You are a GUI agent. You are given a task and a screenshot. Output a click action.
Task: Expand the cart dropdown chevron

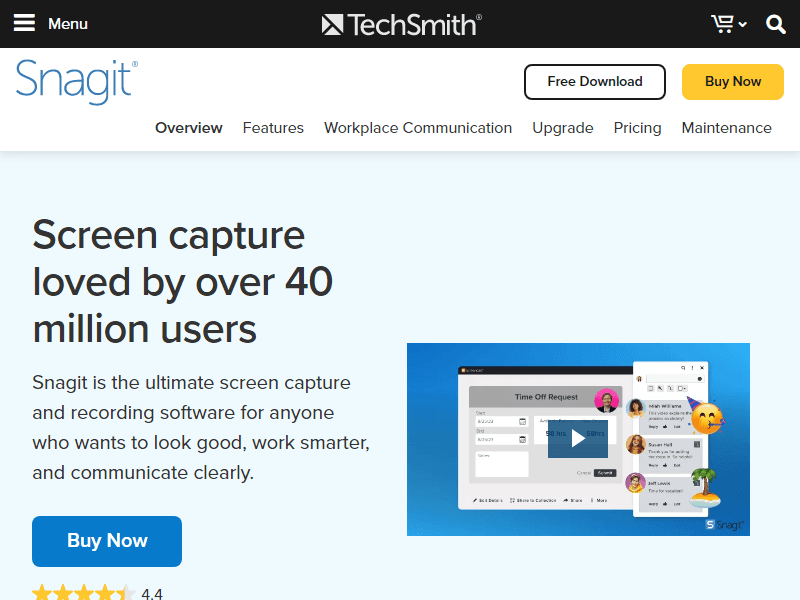click(743, 25)
